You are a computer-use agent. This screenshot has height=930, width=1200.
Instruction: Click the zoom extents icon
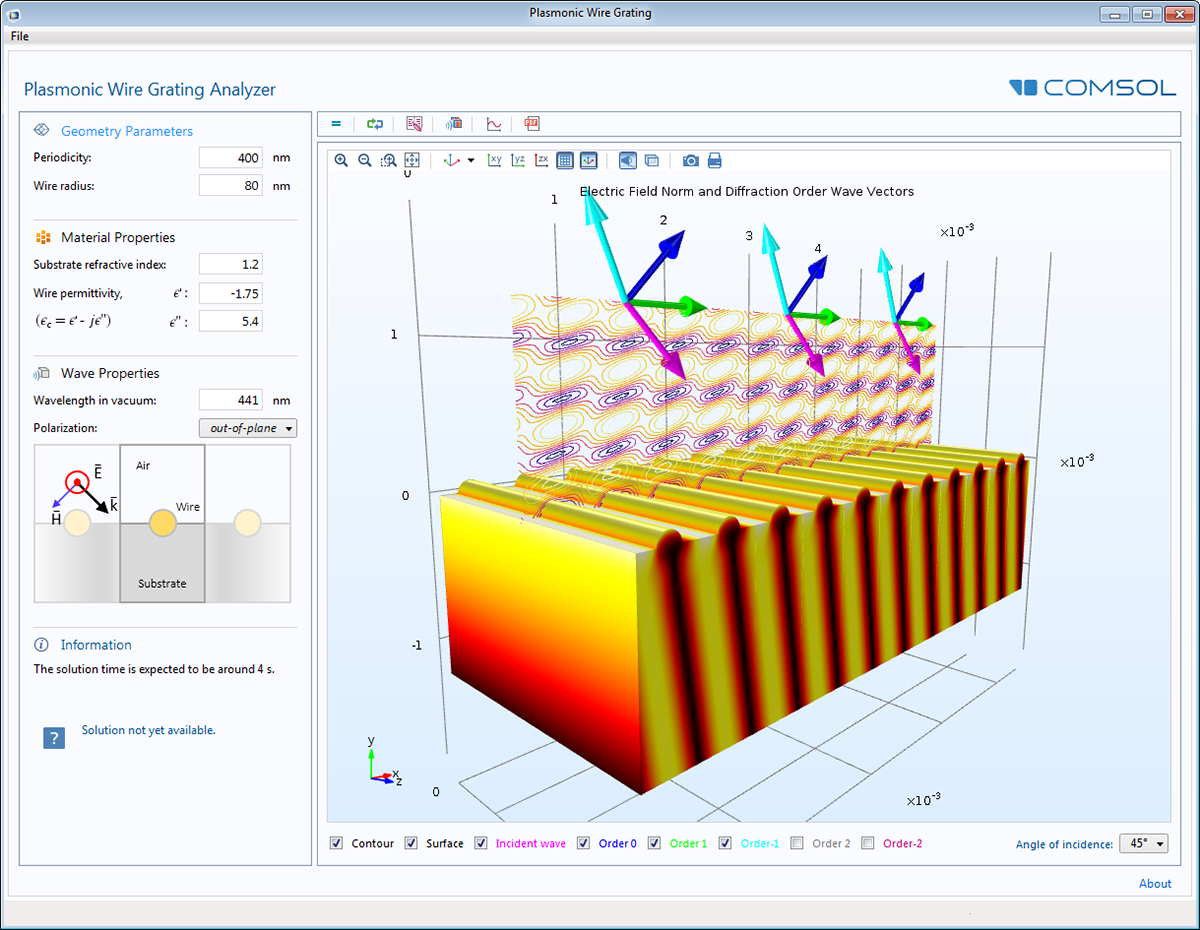coord(412,160)
